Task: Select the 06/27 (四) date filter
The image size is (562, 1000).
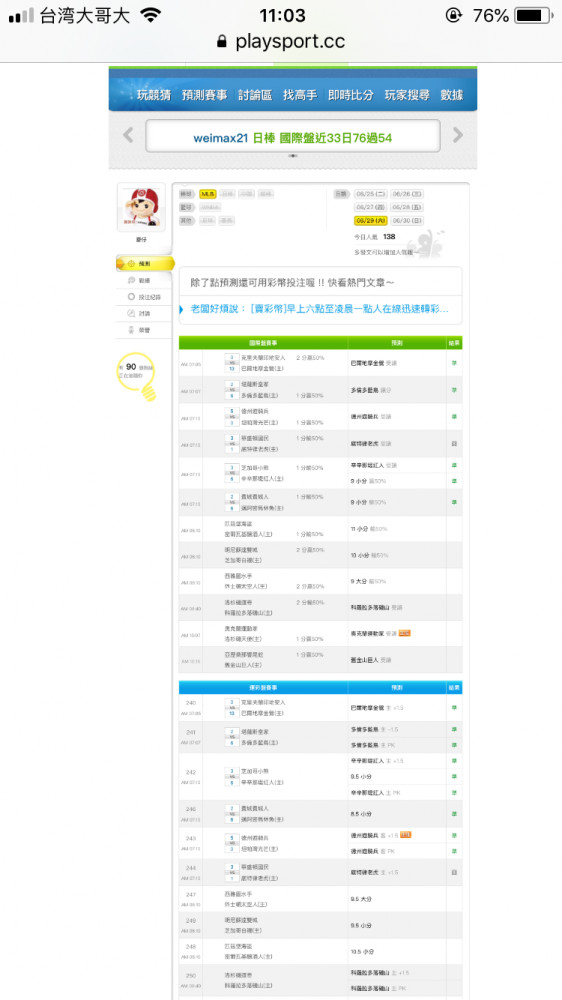Action: (371, 207)
